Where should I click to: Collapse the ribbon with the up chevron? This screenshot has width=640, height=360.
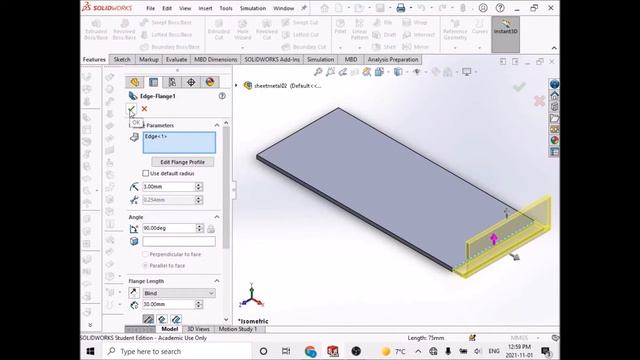point(554,48)
